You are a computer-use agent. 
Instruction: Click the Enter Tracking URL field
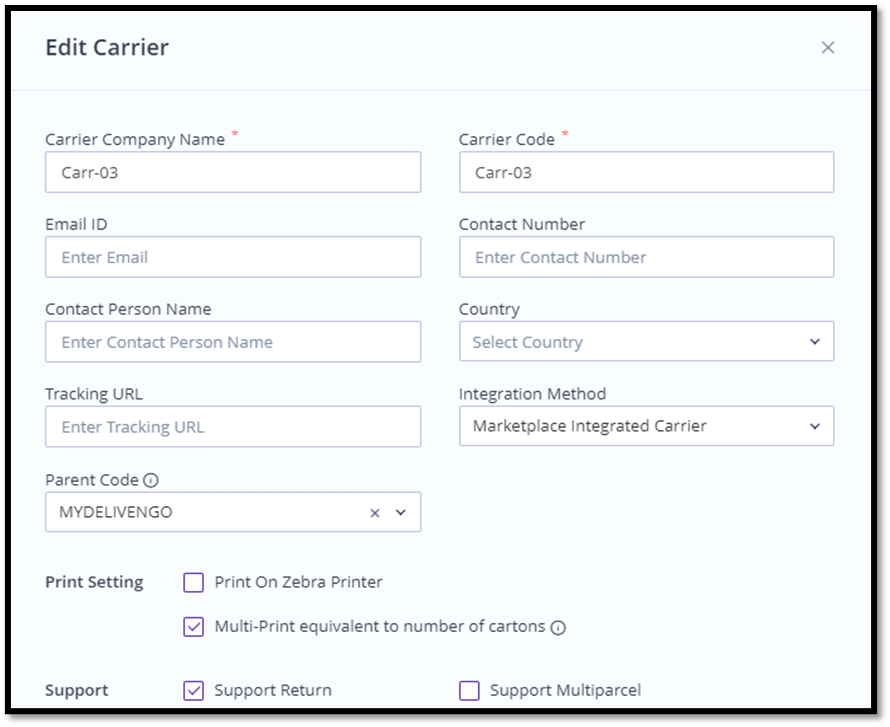pos(233,427)
